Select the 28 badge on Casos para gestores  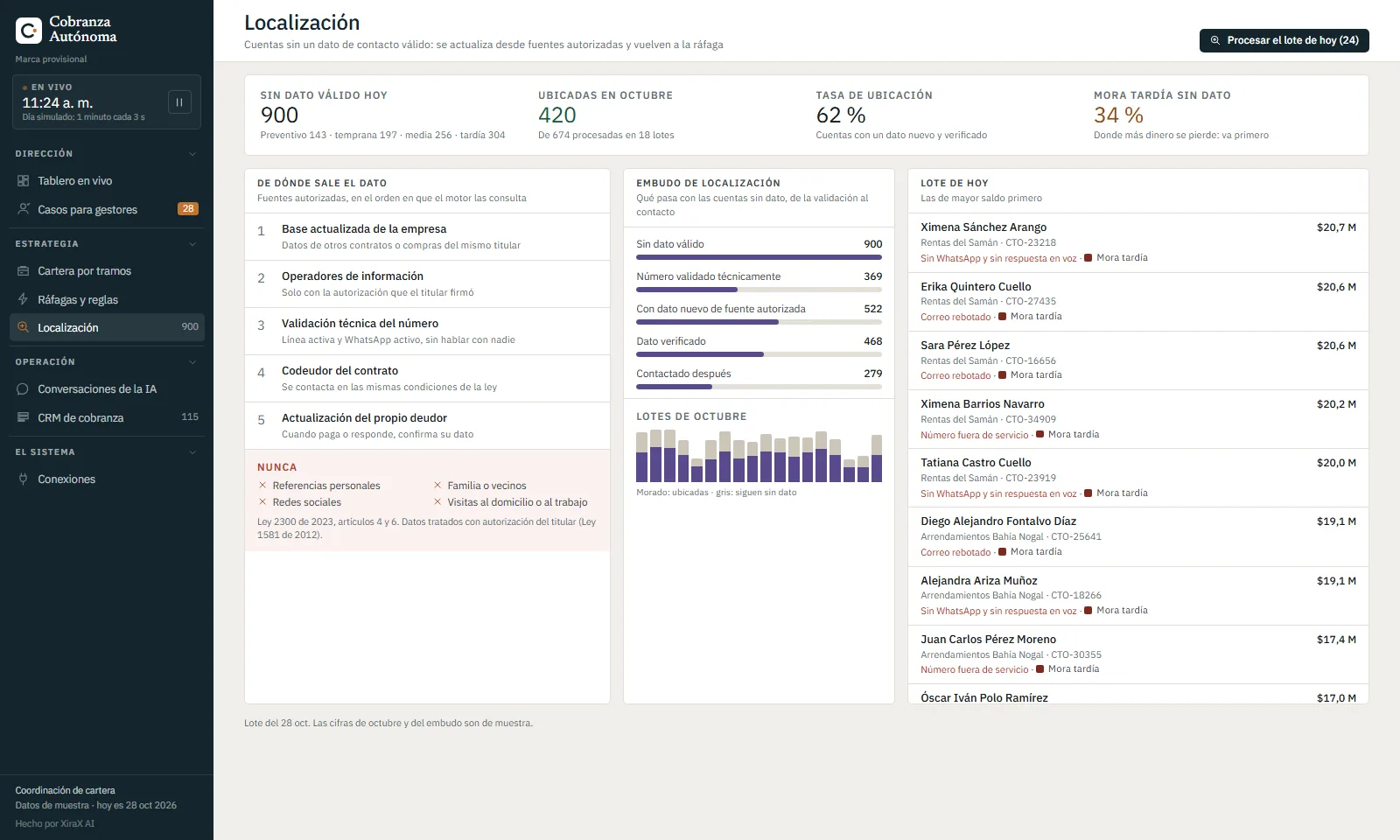[188, 209]
